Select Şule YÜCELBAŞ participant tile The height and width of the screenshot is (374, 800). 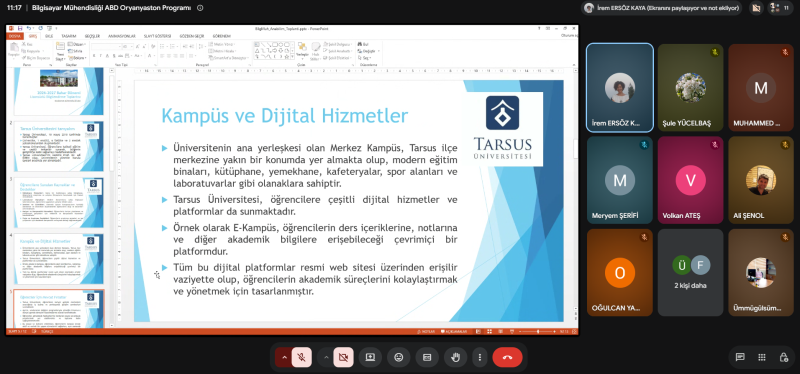690,88
